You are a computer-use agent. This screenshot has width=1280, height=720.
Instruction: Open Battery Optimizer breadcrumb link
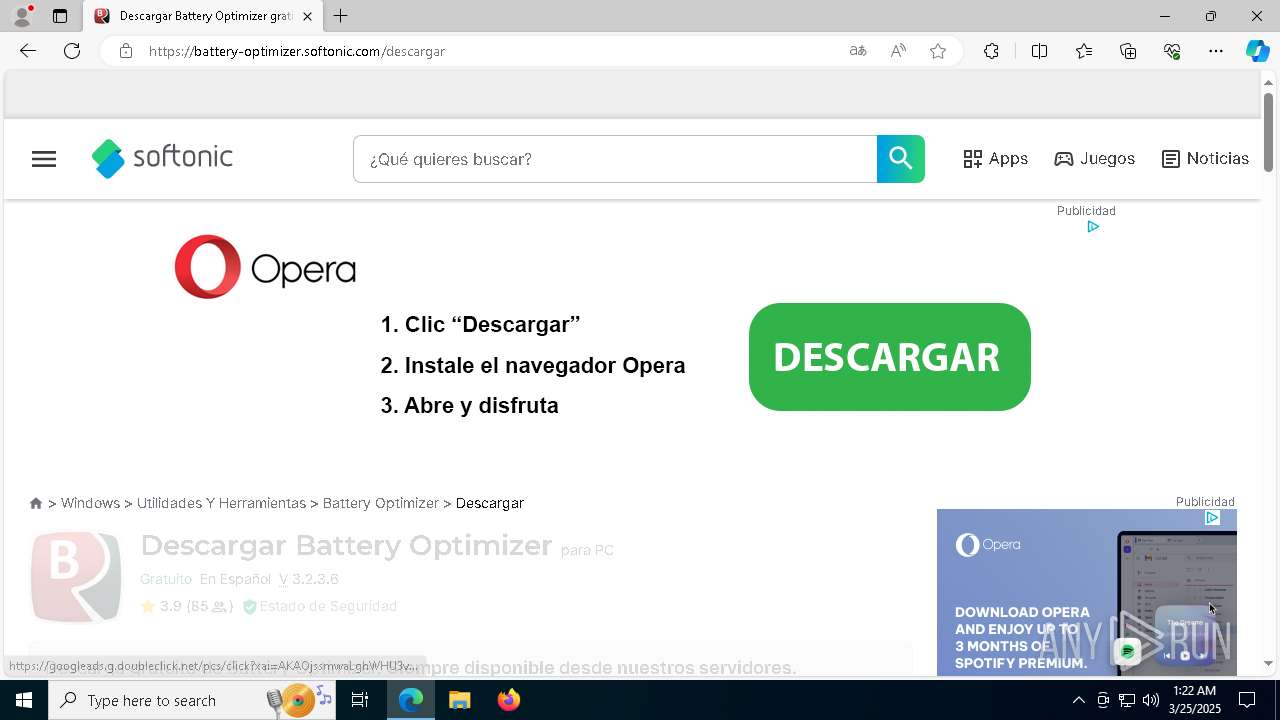[380, 503]
